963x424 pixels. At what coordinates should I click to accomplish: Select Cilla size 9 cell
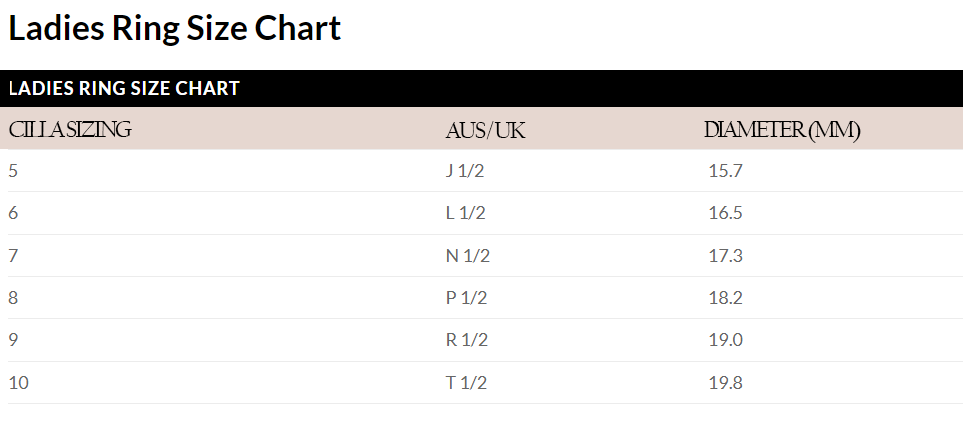click(x=13, y=340)
